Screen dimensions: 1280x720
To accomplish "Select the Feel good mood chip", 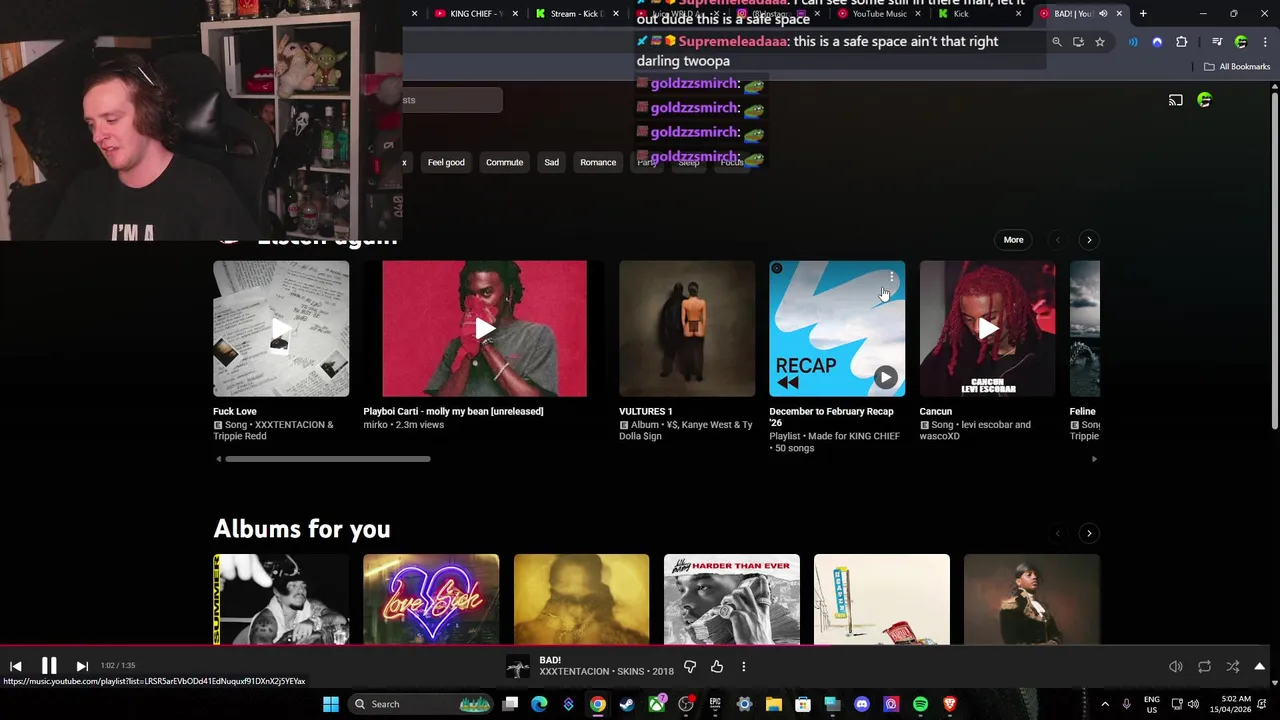I will 446,162.
